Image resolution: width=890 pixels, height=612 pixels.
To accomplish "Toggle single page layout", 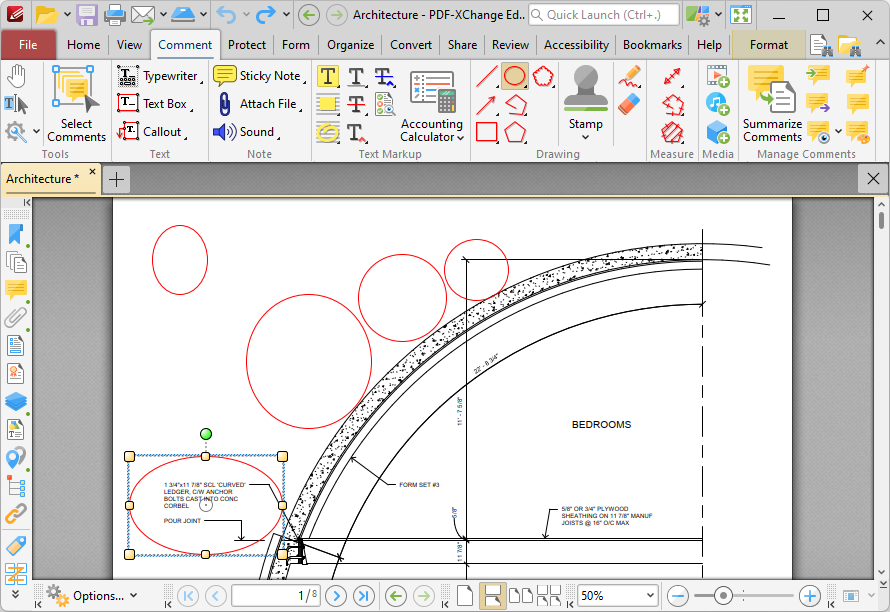I will tap(465, 596).
